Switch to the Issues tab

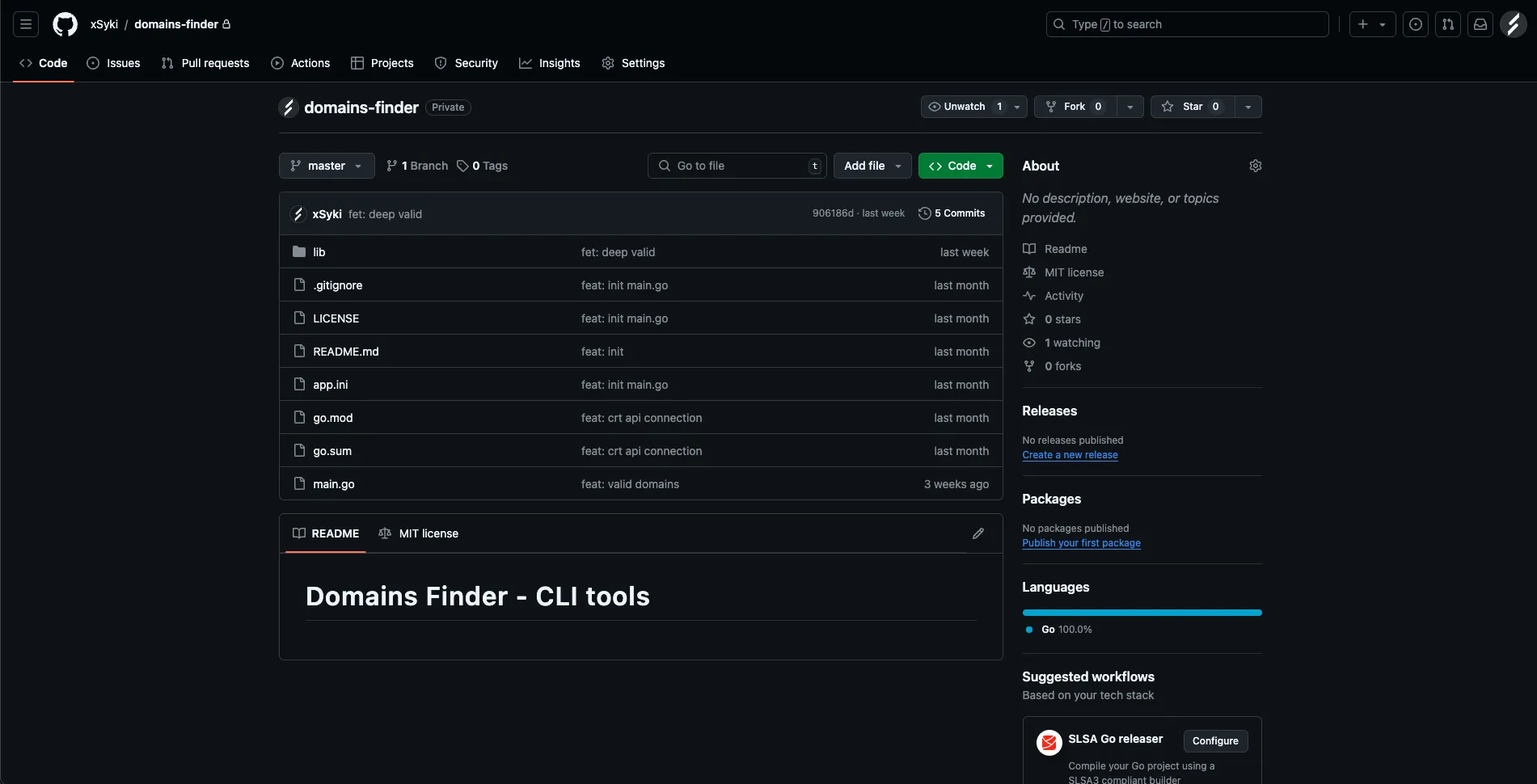(113, 63)
